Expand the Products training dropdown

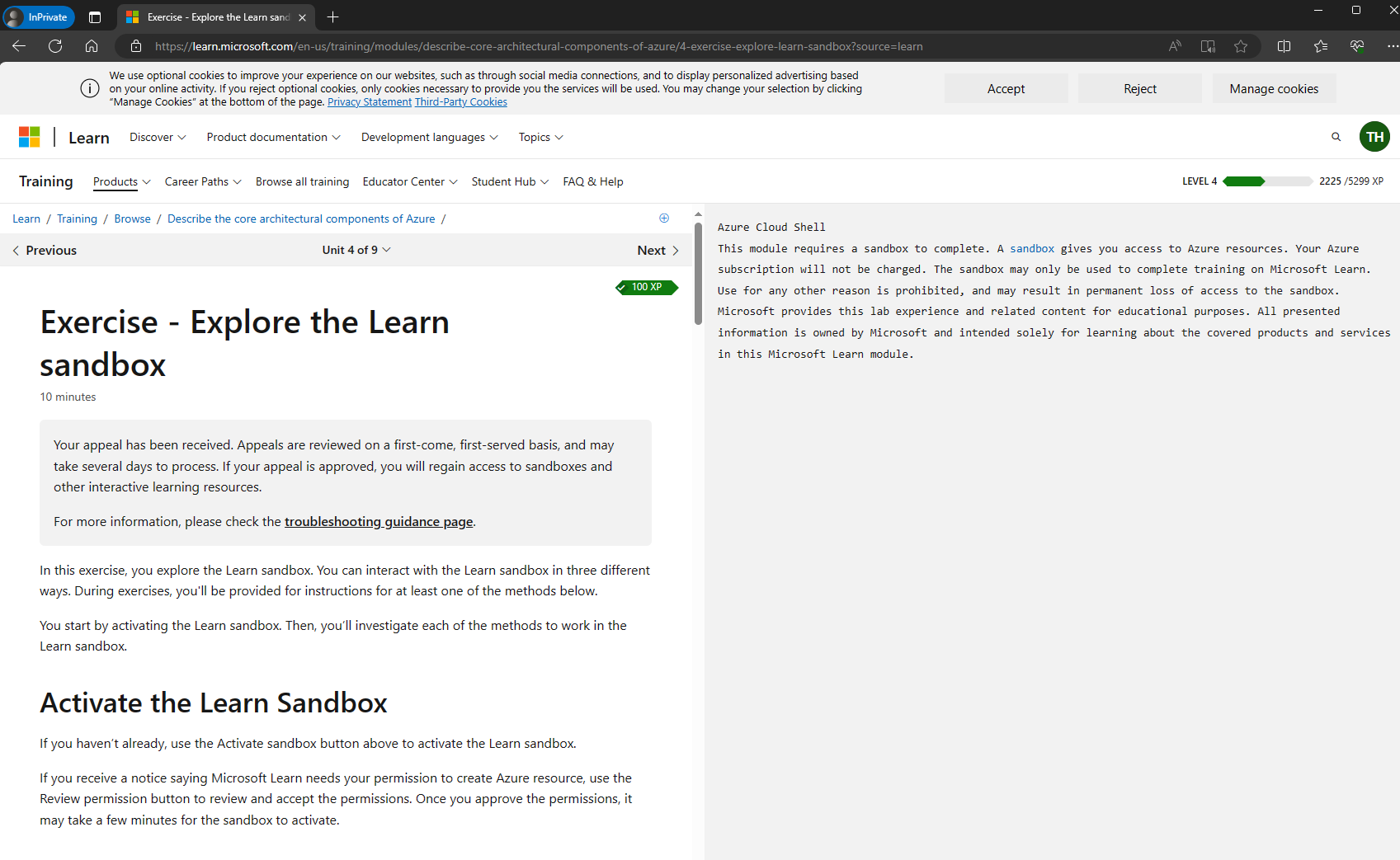point(121,181)
